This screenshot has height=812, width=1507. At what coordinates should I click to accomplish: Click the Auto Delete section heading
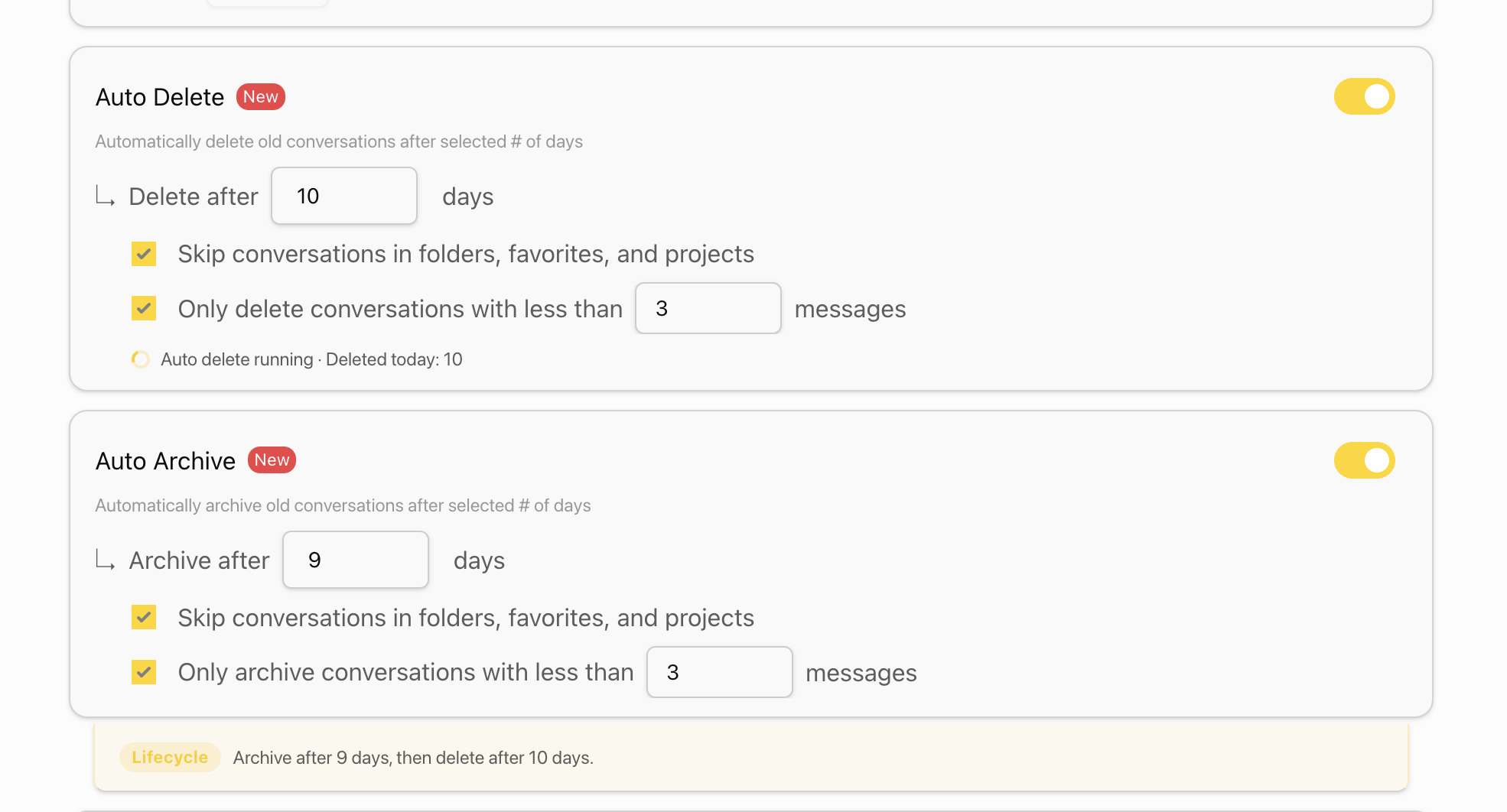(x=160, y=97)
